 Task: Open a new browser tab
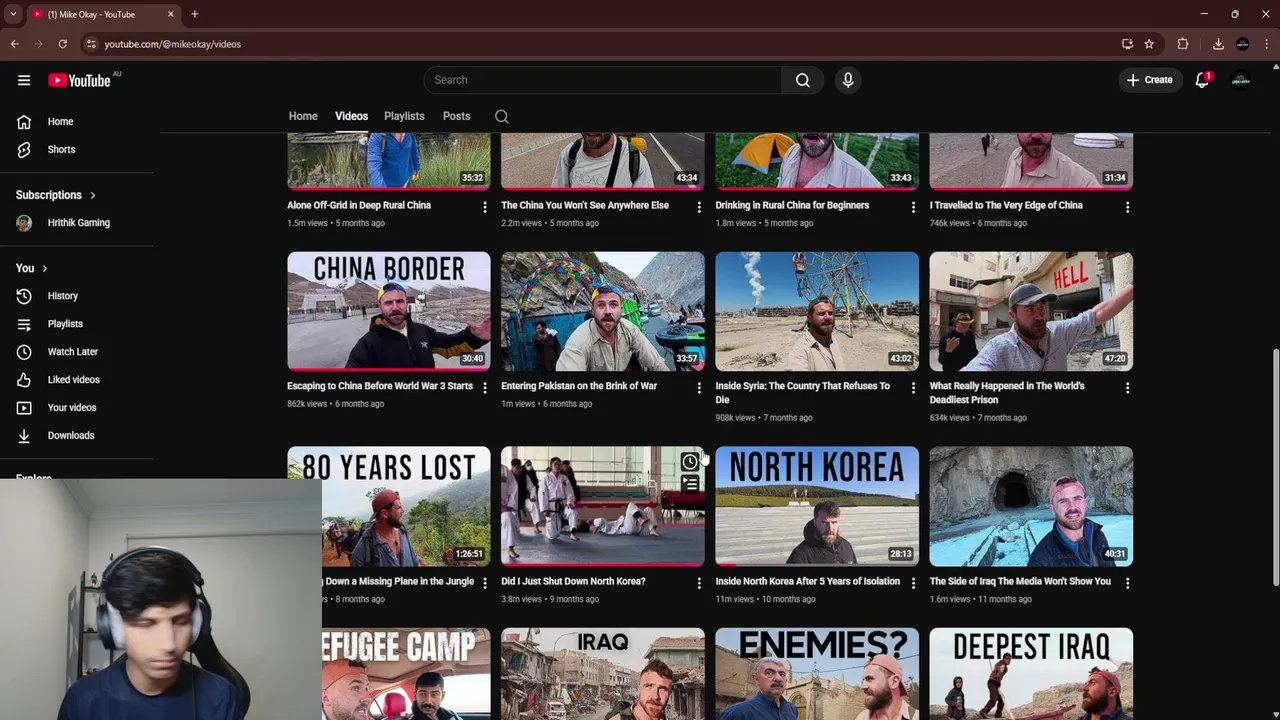click(x=195, y=14)
